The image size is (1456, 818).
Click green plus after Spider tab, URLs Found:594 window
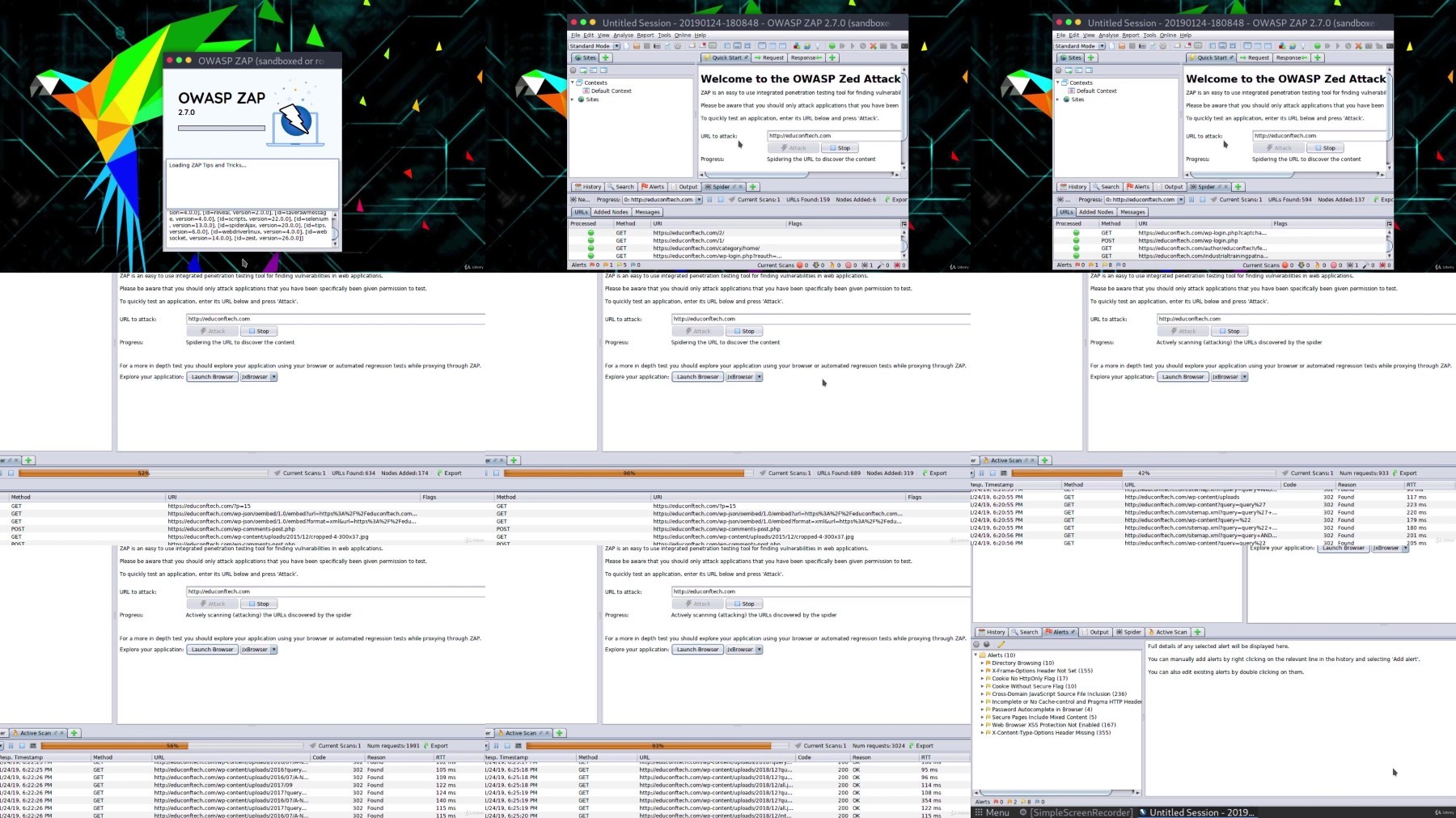(x=1238, y=187)
